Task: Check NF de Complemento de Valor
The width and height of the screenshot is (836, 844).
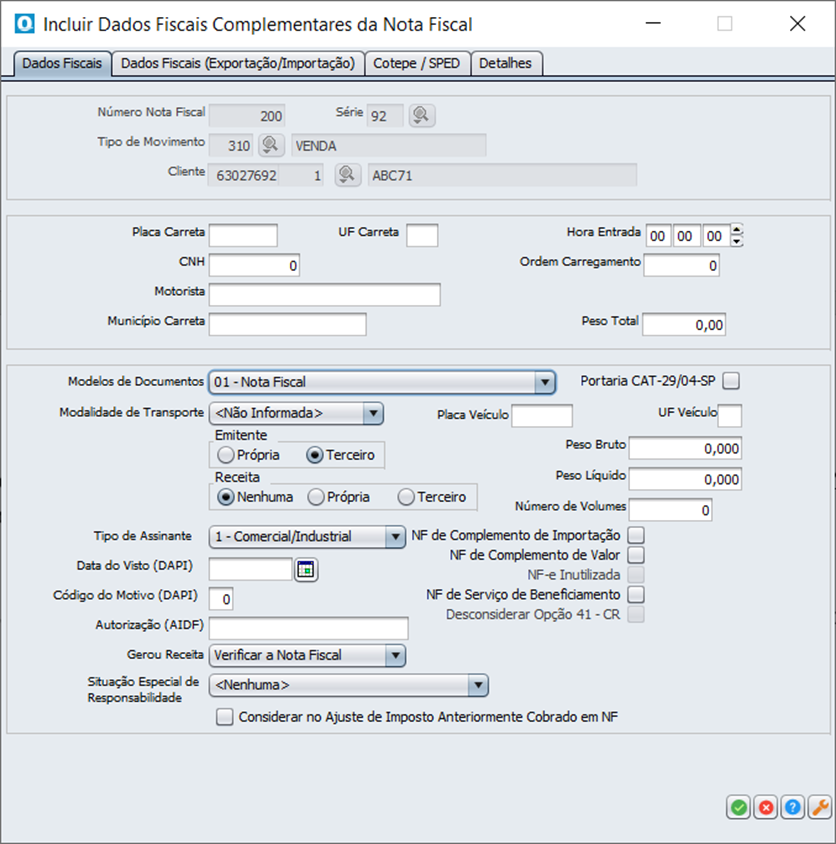Action: pos(636,554)
